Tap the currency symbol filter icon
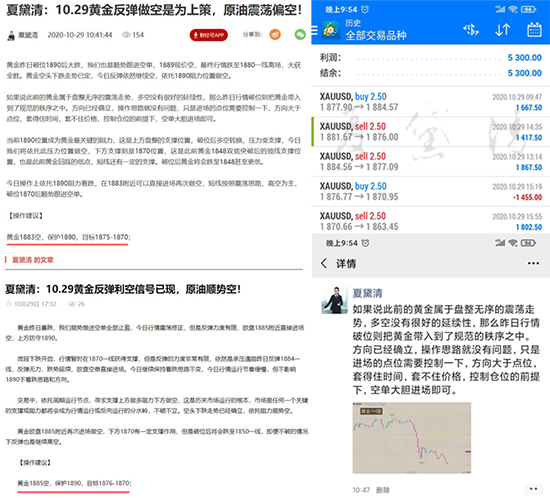Viewport: 550px width, 498px height. point(471,30)
